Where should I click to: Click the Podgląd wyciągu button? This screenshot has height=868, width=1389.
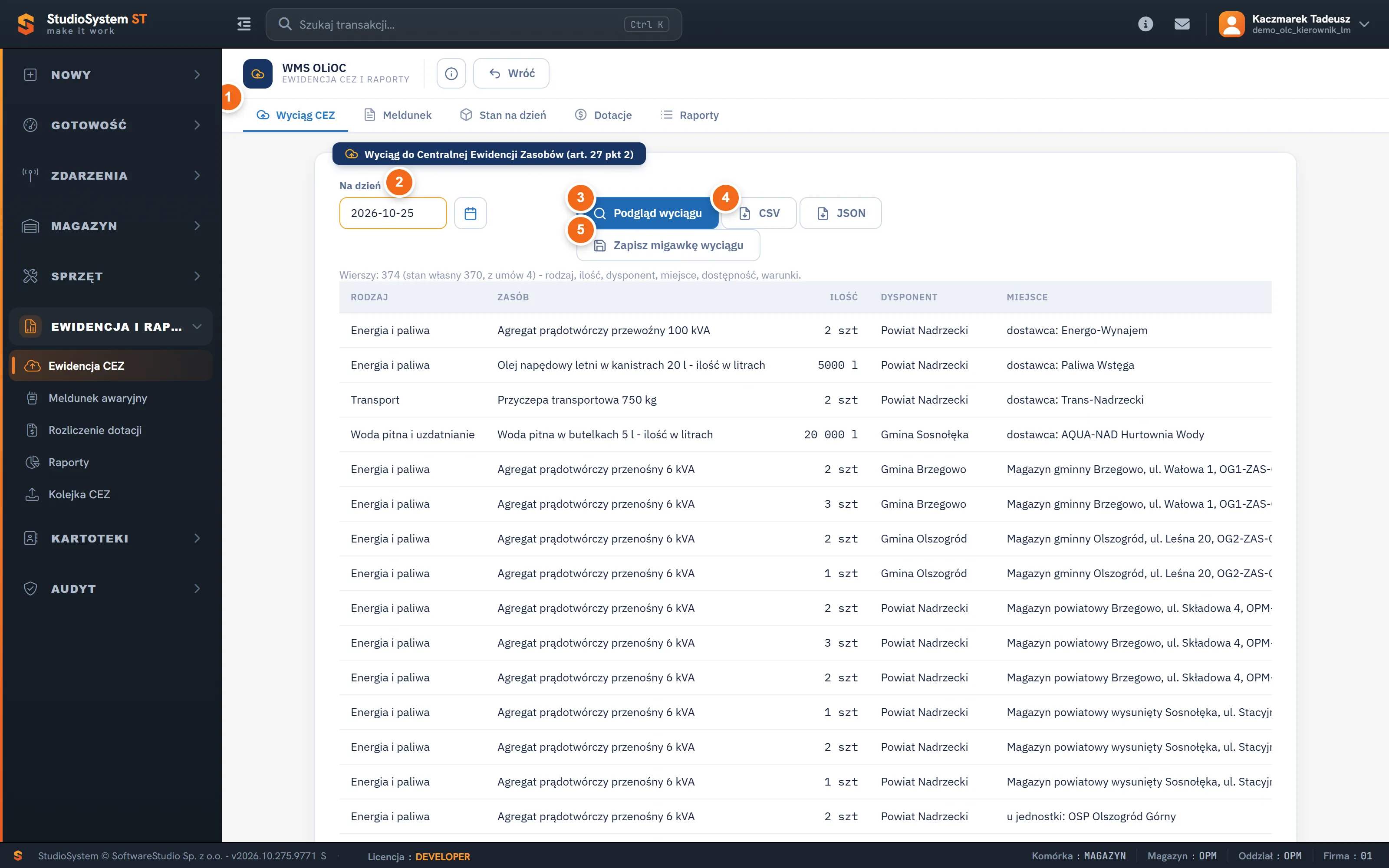tap(648, 213)
